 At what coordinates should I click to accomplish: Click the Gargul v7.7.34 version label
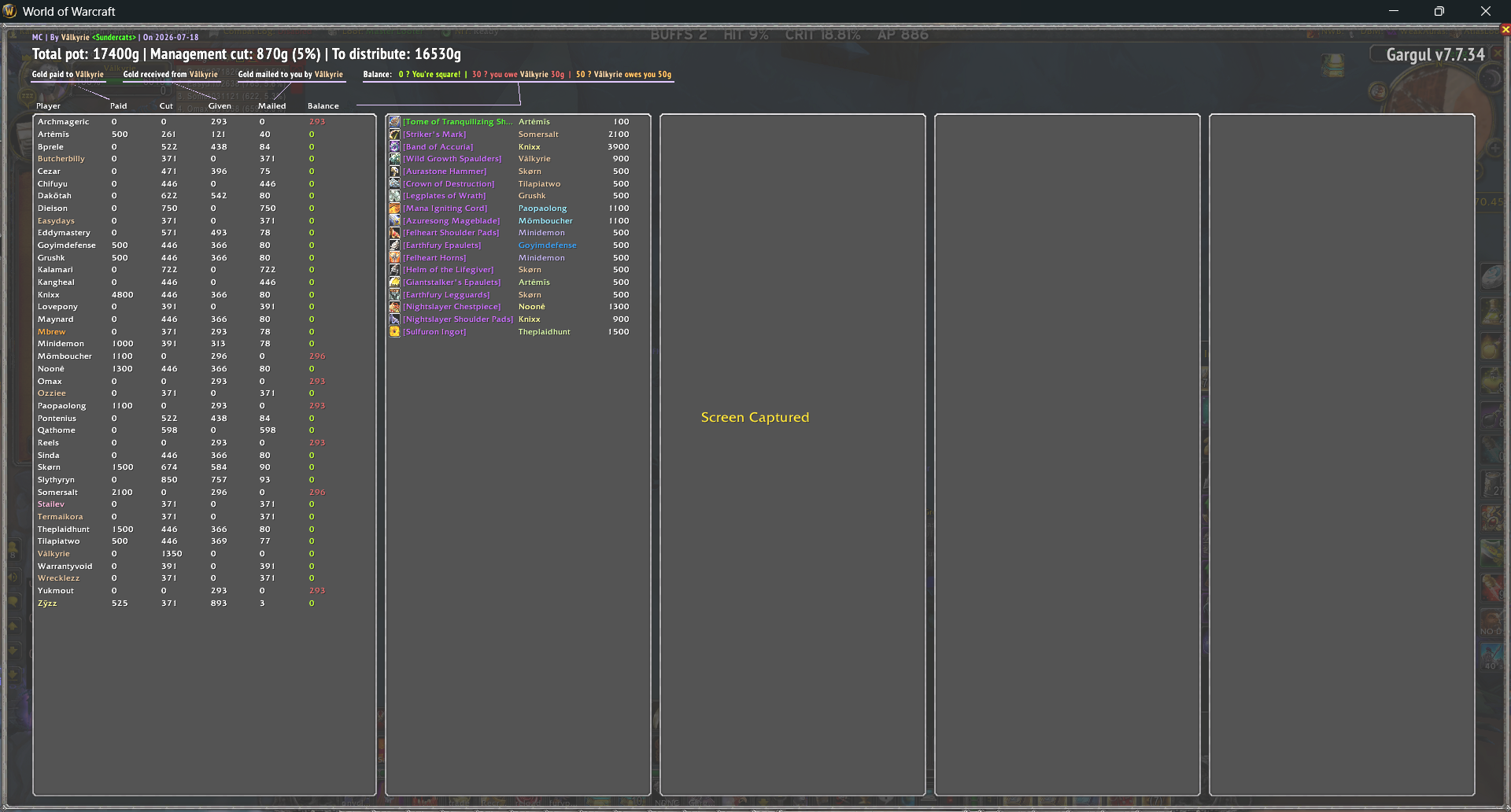point(1435,55)
